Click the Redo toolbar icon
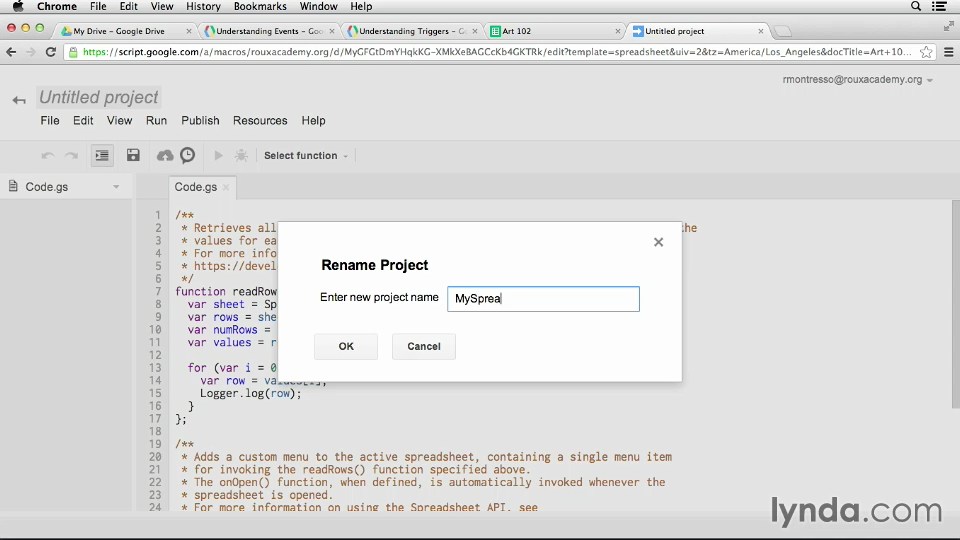Viewport: 960px width, 540px height. tap(72, 156)
